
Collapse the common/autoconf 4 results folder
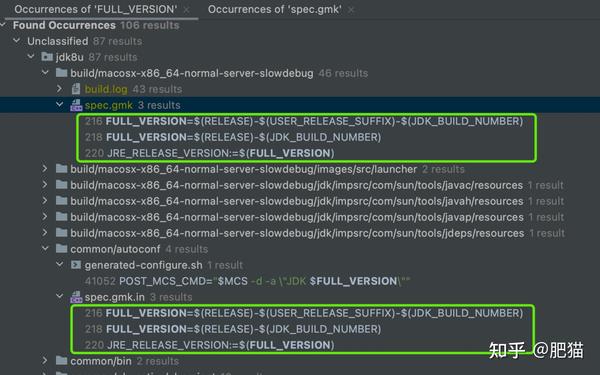pyautogui.click(x=46, y=249)
